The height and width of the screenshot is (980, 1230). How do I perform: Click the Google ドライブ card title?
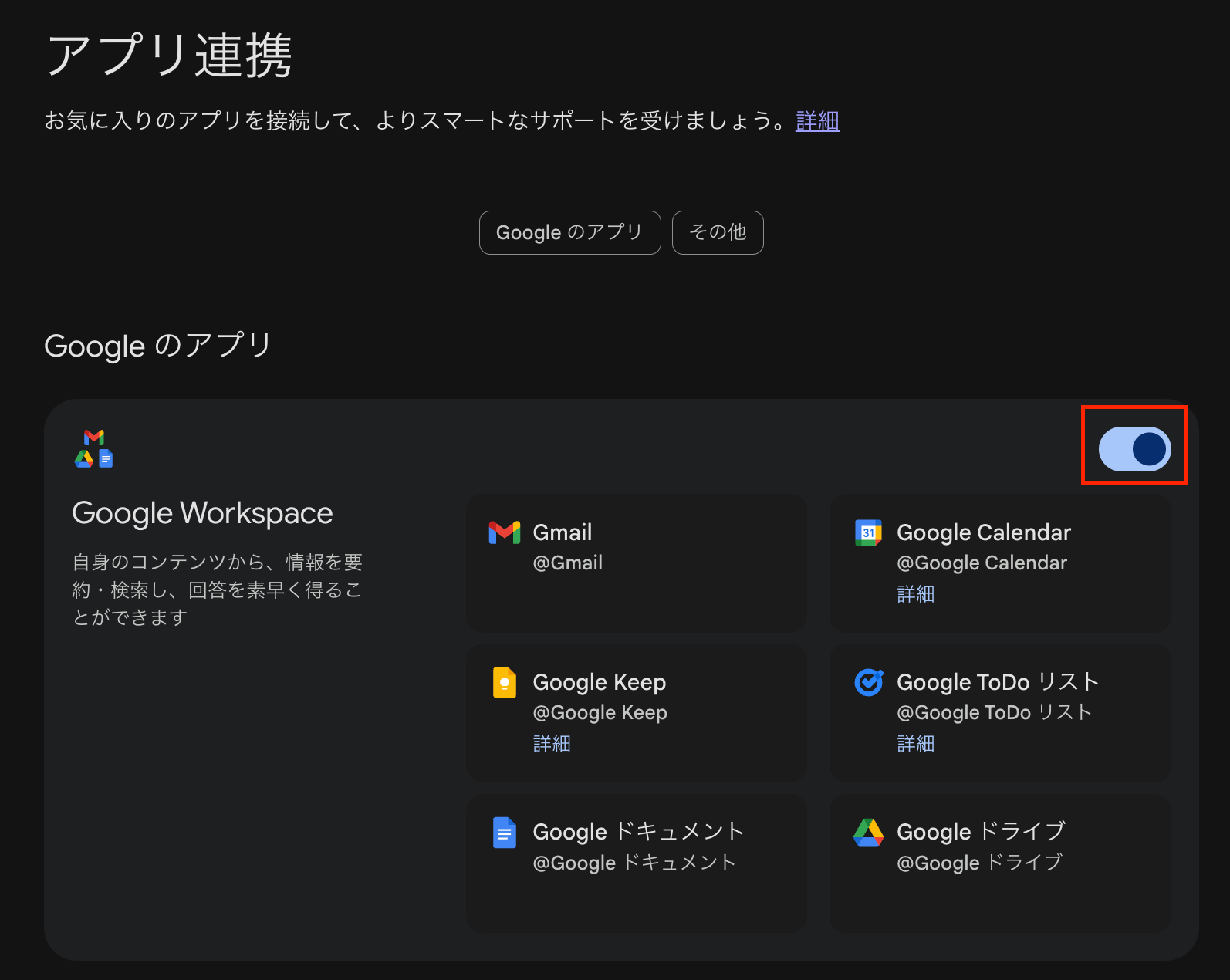(982, 832)
